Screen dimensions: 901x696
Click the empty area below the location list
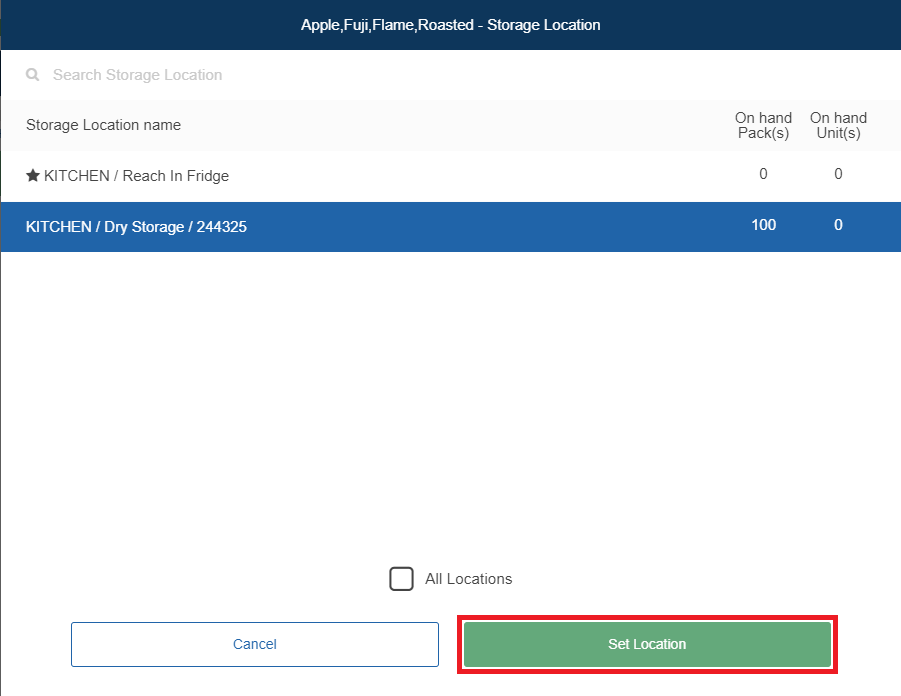tap(450, 400)
